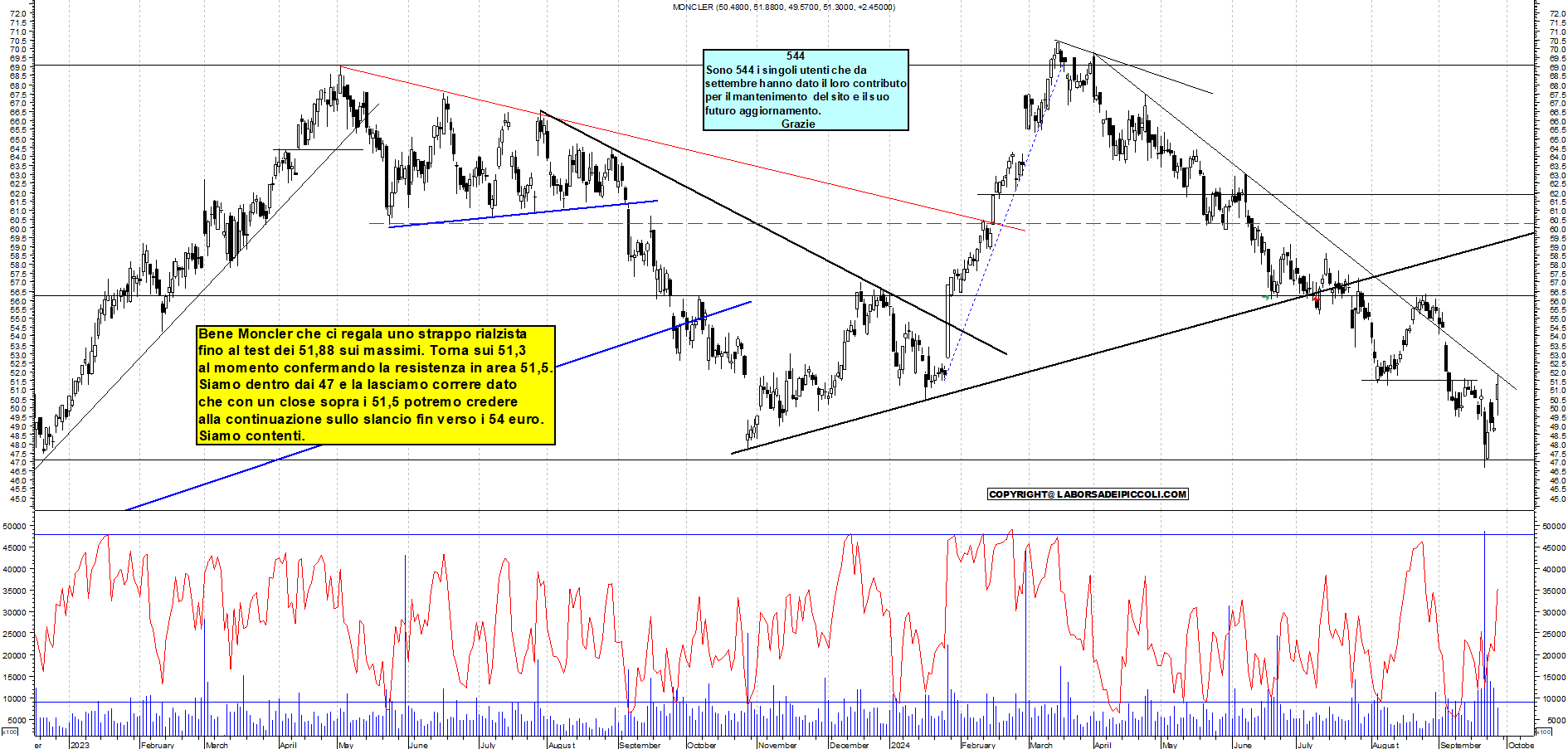The width and height of the screenshot is (1568, 749).
Task: Click the last "October" label after September 2024
Action: 1521,745
